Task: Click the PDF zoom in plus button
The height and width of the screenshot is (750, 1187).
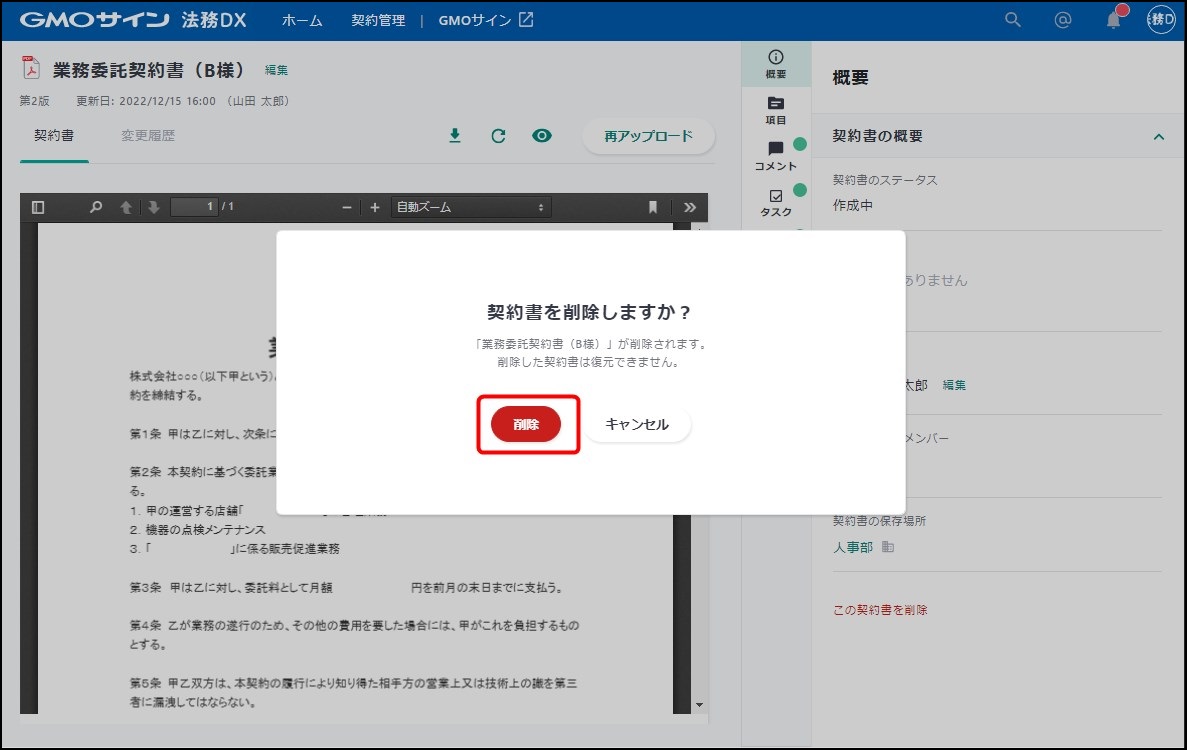Action: (375, 207)
